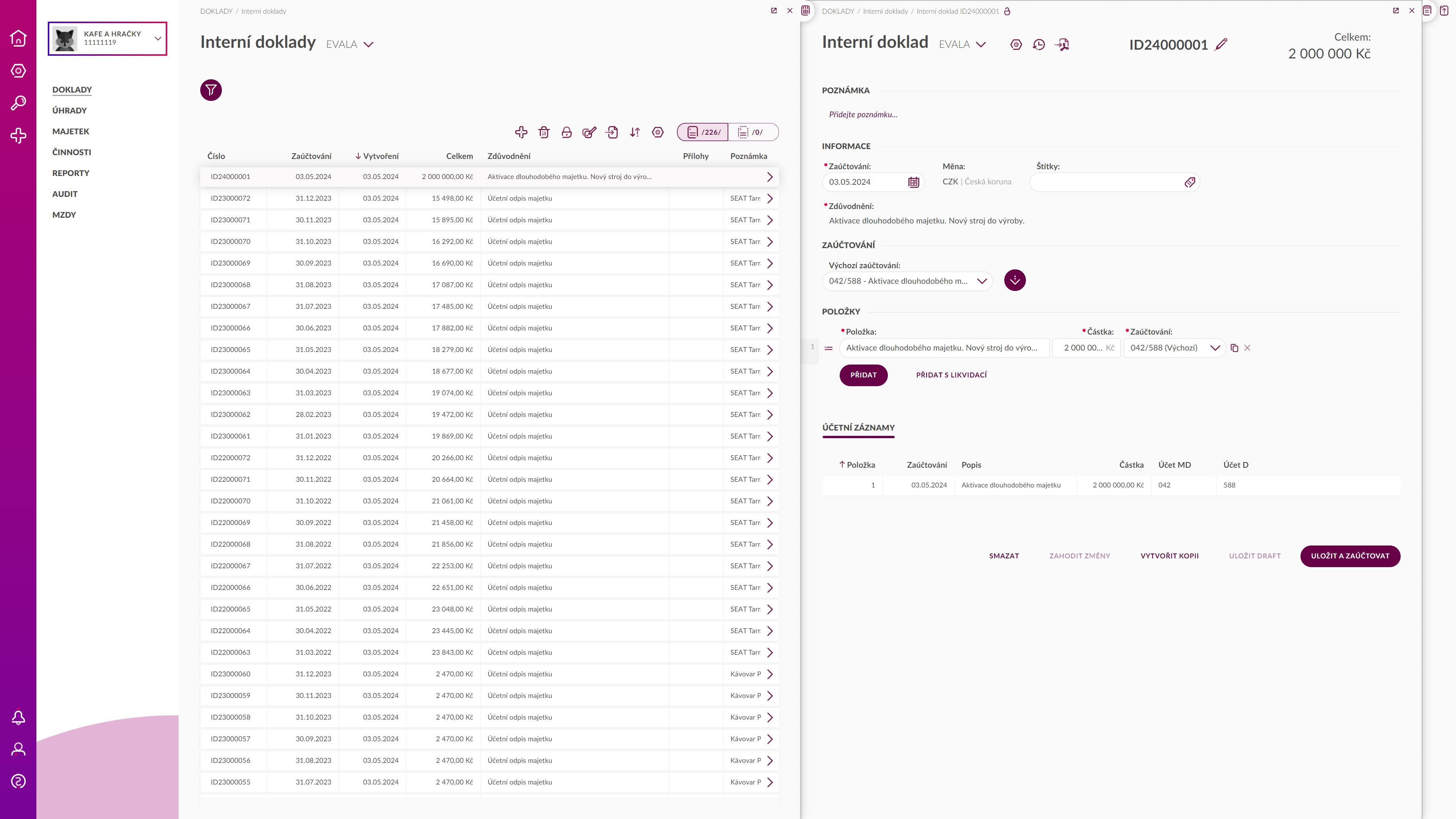Open item Zaúčtování dropdown 042/588 (Výchozí)
The height and width of the screenshot is (819, 1456).
click(1175, 348)
